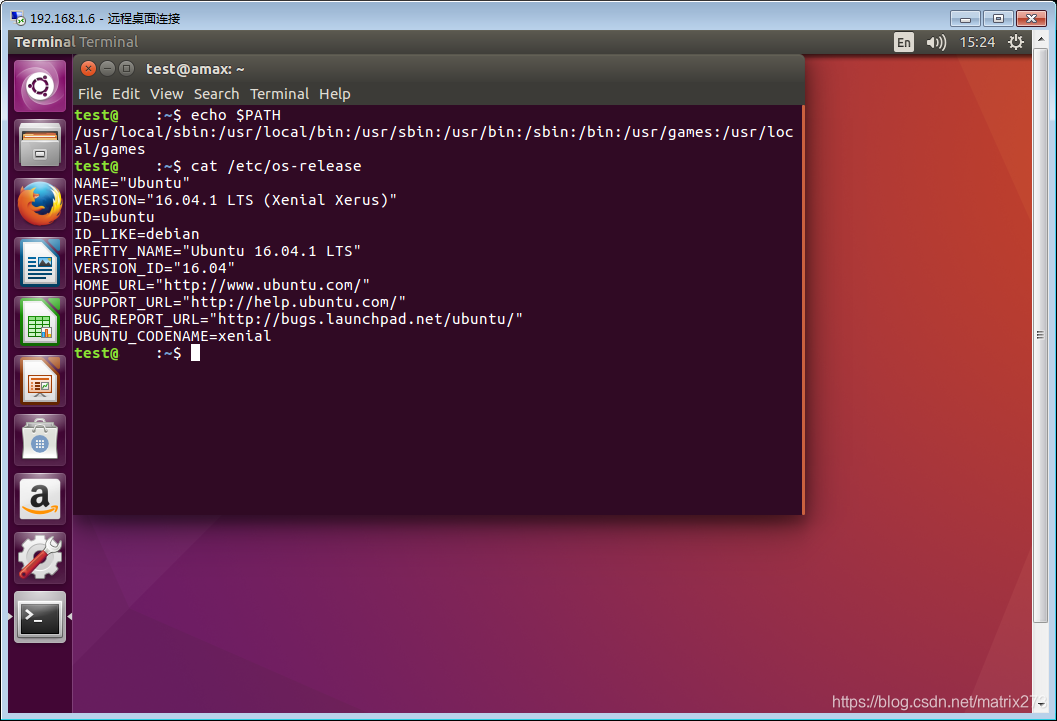This screenshot has height=721, width=1057.
Task: Open the Search menu in terminal
Action: coord(216,94)
